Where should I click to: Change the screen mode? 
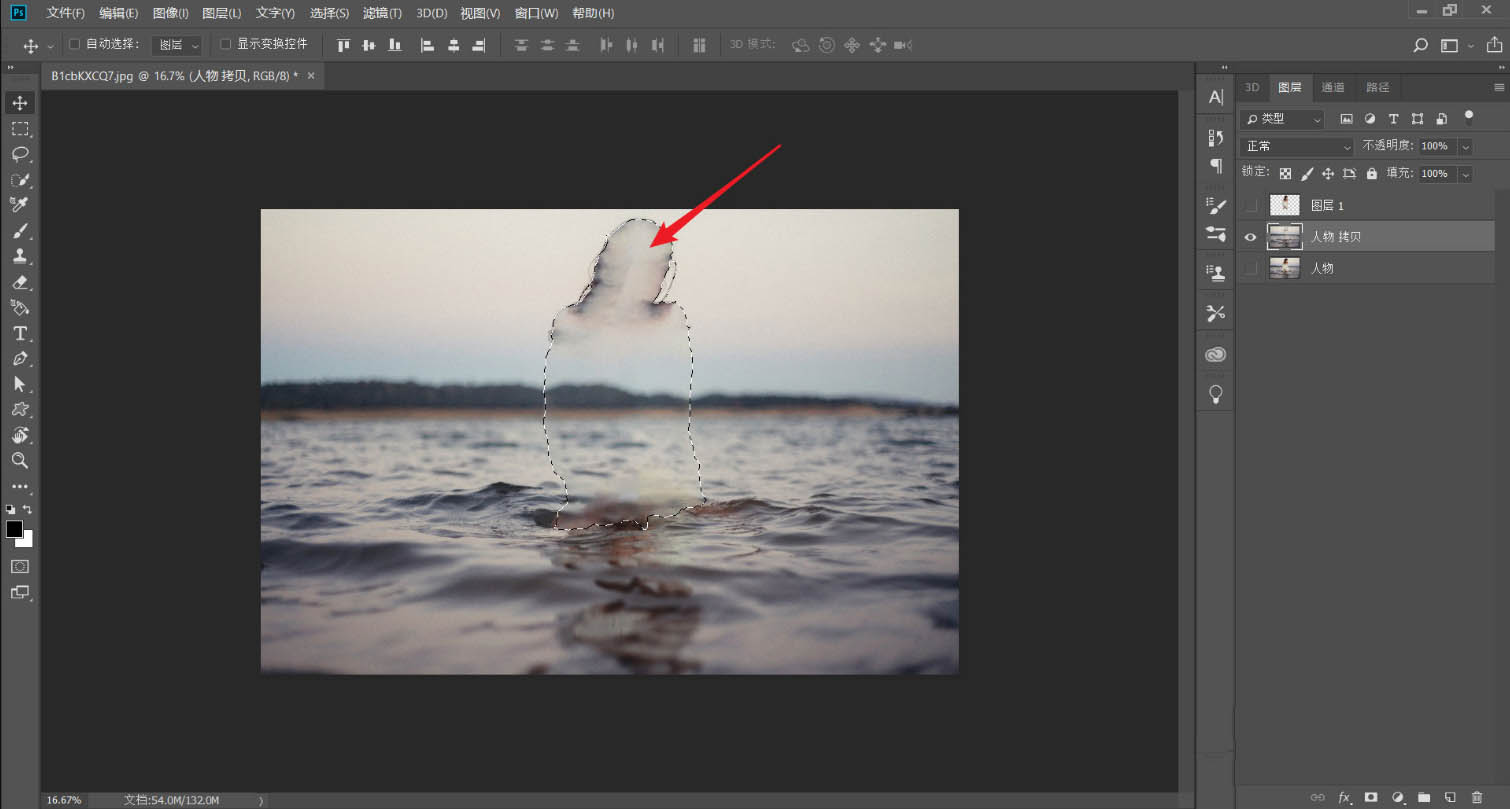20,592
